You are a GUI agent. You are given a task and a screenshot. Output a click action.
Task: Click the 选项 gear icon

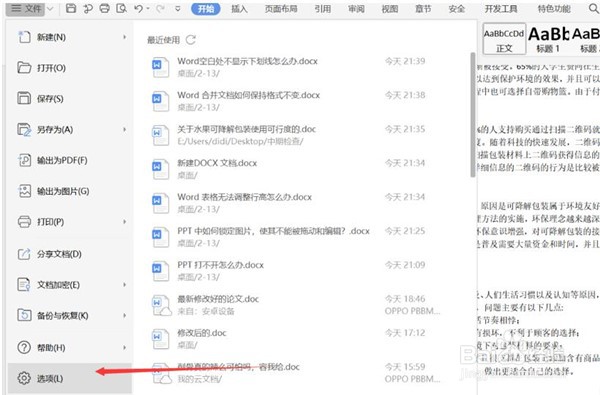coord(24,378)
